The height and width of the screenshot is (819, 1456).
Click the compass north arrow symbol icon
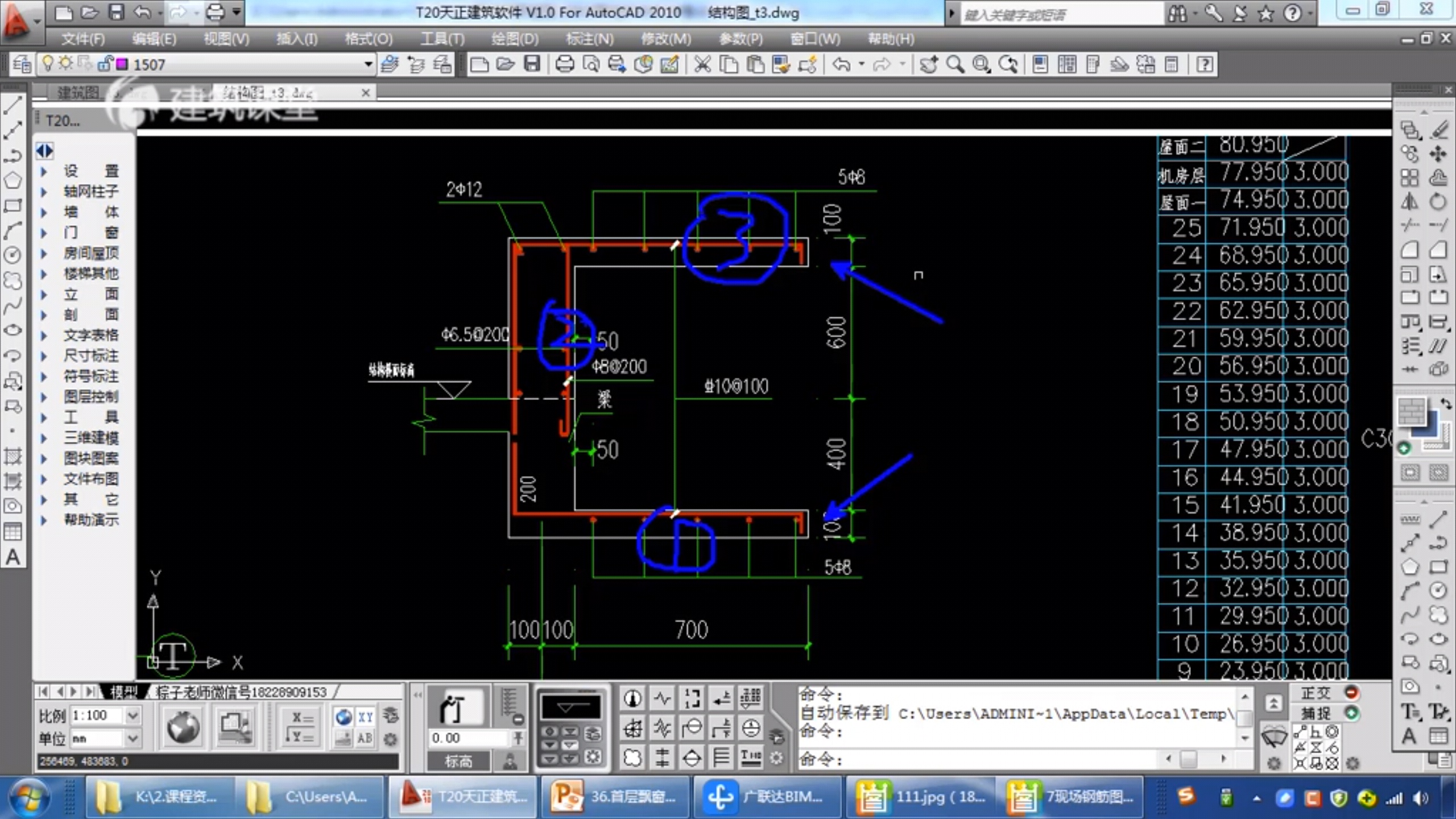point(632,698)
